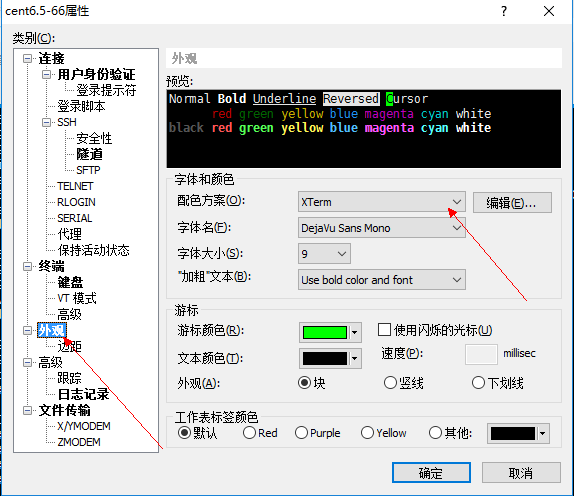The width and height of the screenshot is (574, 496).
Task: Open the 字体名 DejaVu Sans Mono dropdown
Action: click(381, 228)
